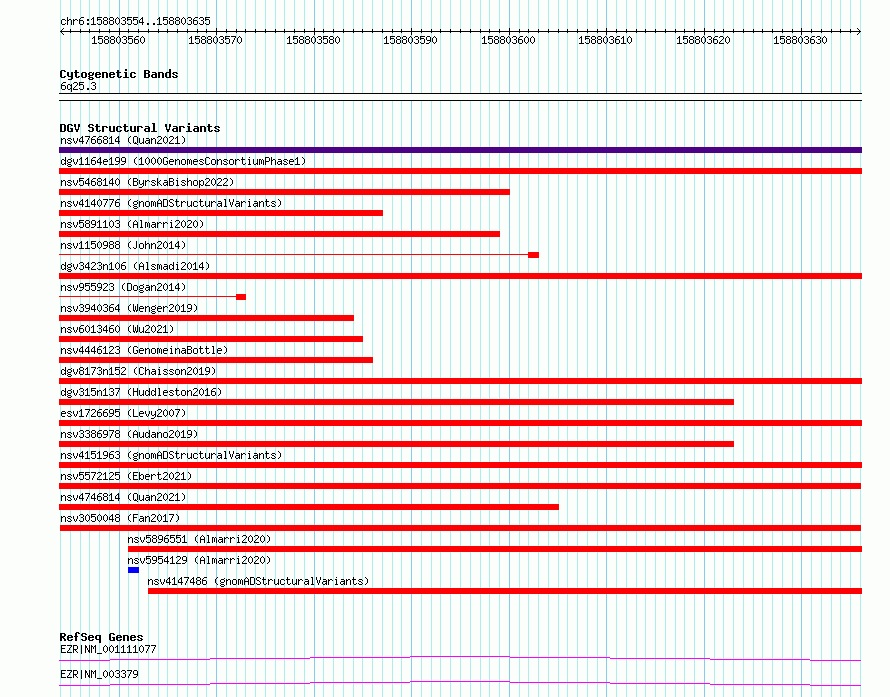Select the small red block of nsv955923
Viewport: 890px width, 697px height.
[x=241, y=297]
